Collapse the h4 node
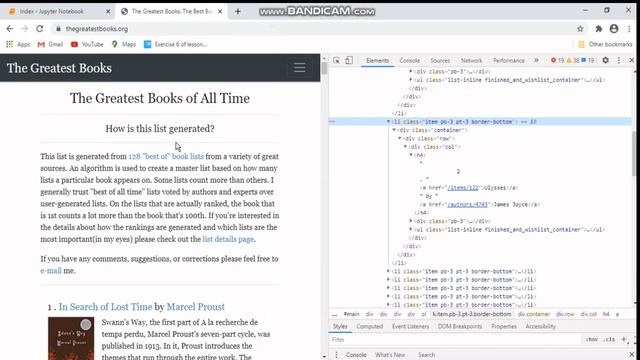Screen dimensions: 640x360 pos(411,155)
